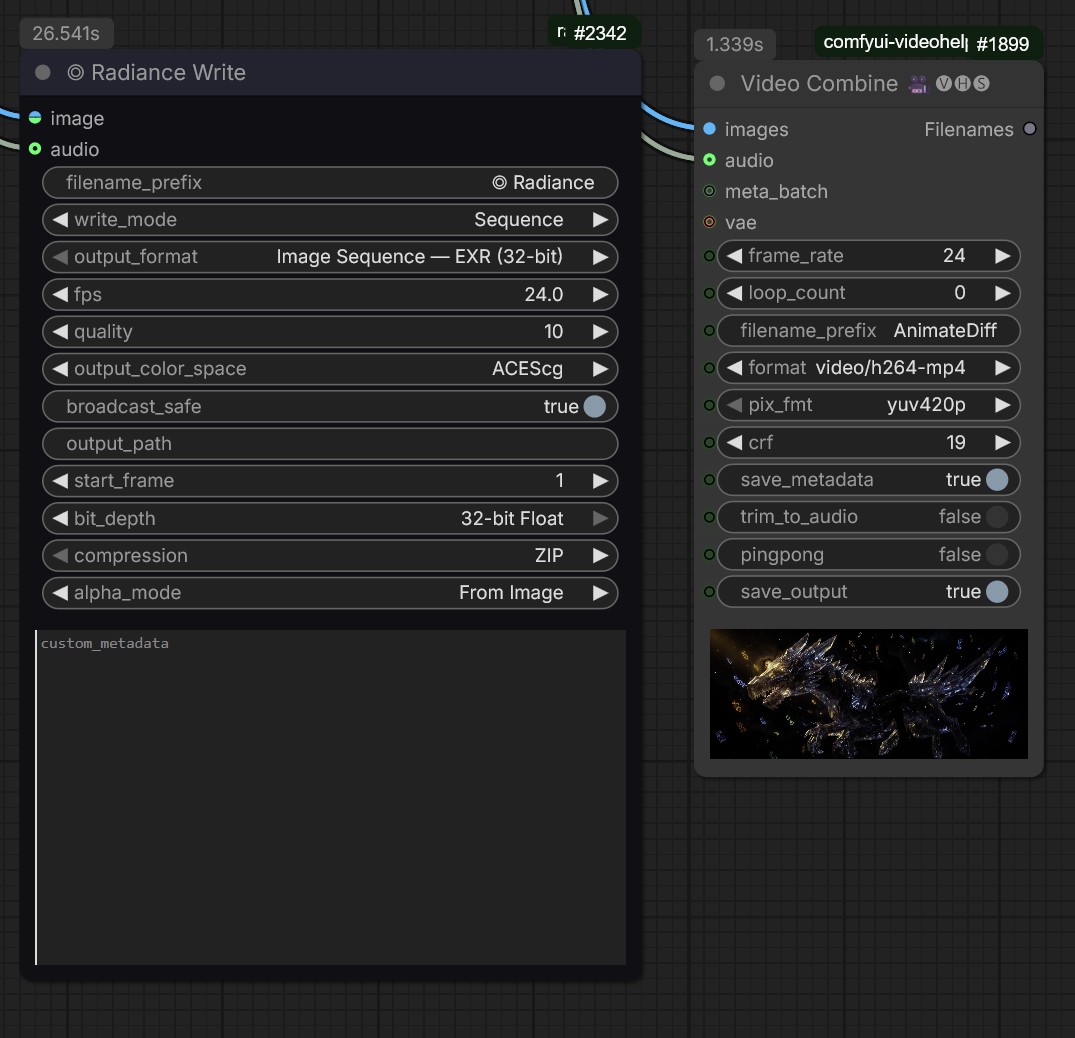Image resolution: width=1075 pixels, height=1038 pixels.
Task: Open the output_color_space dropdown
Action: point(330,369)
